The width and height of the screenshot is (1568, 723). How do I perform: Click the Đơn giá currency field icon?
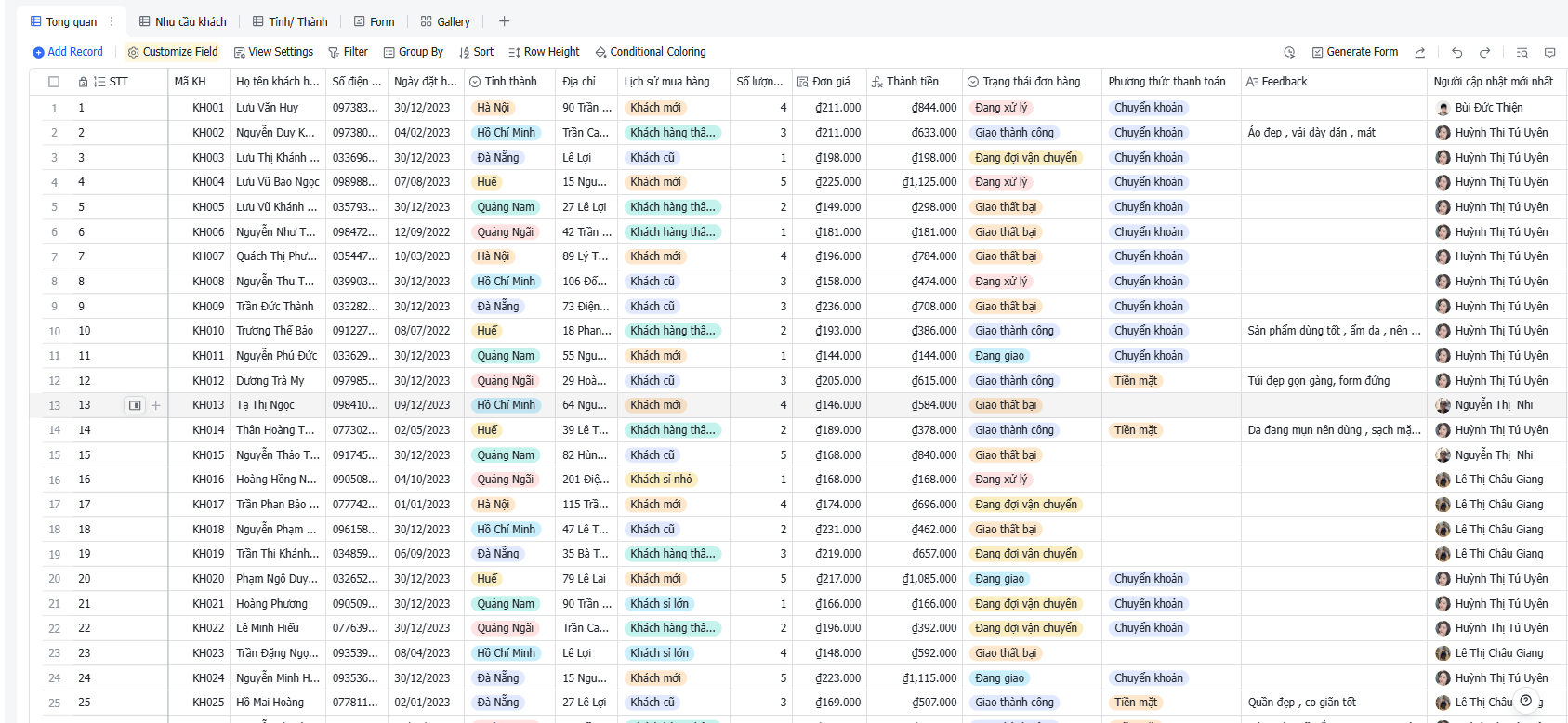802,82
